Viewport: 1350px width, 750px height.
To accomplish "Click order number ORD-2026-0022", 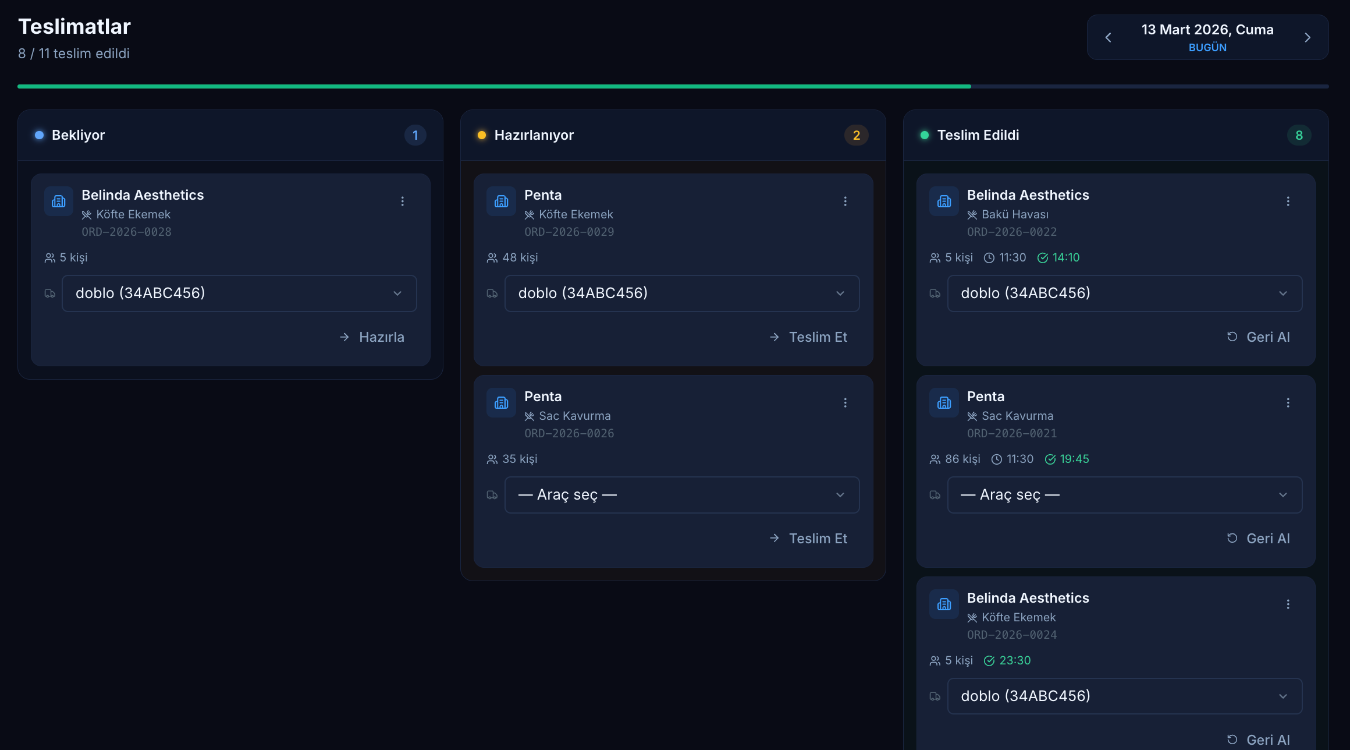I will coord(1012,232).
